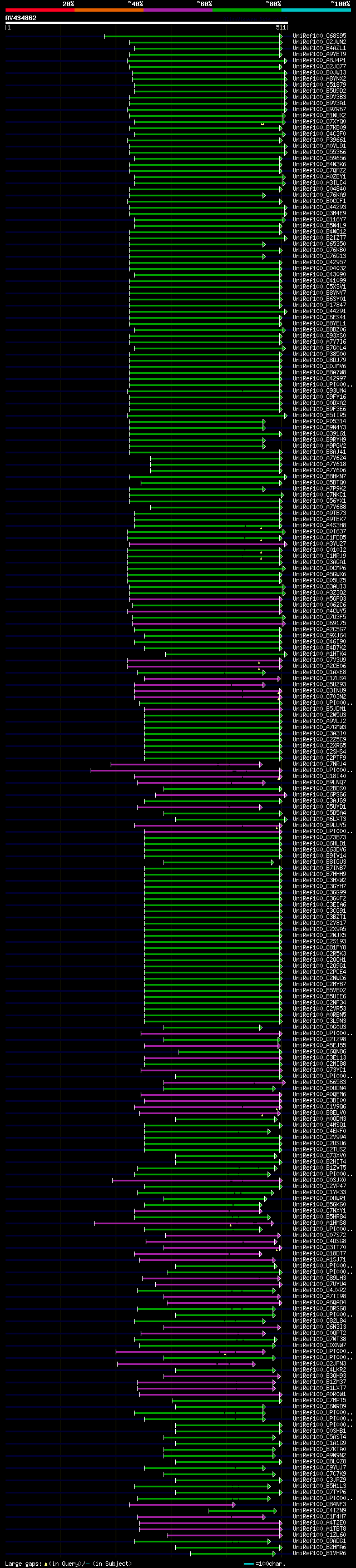Click UniRef100_A4T2E0 label
Image resolution: width=356 pixels, height=1568 pixels.
click(319, 1522)
